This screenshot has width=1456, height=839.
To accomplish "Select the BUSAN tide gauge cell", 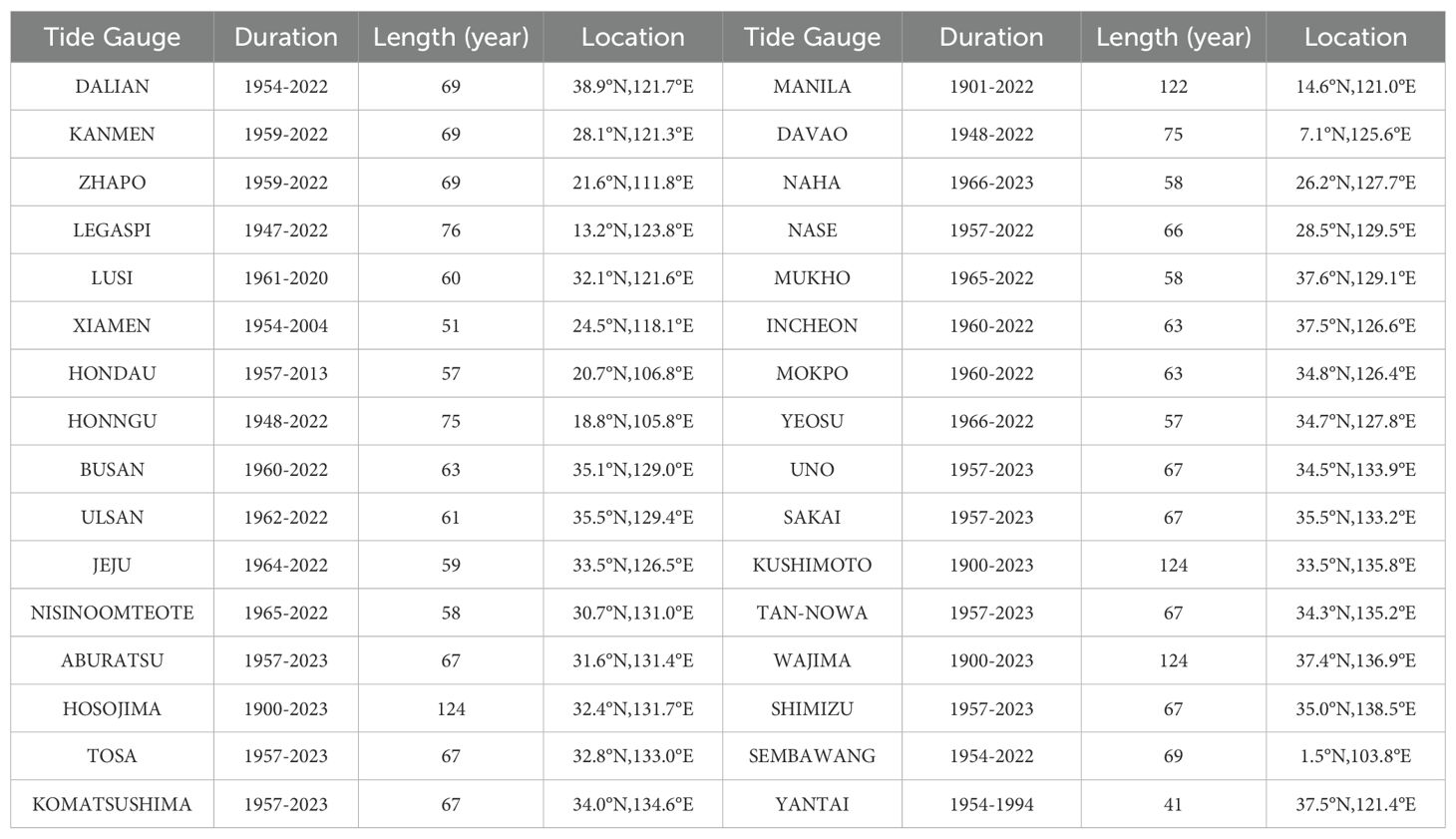I will pyautogui.click(x=112, y=470).
